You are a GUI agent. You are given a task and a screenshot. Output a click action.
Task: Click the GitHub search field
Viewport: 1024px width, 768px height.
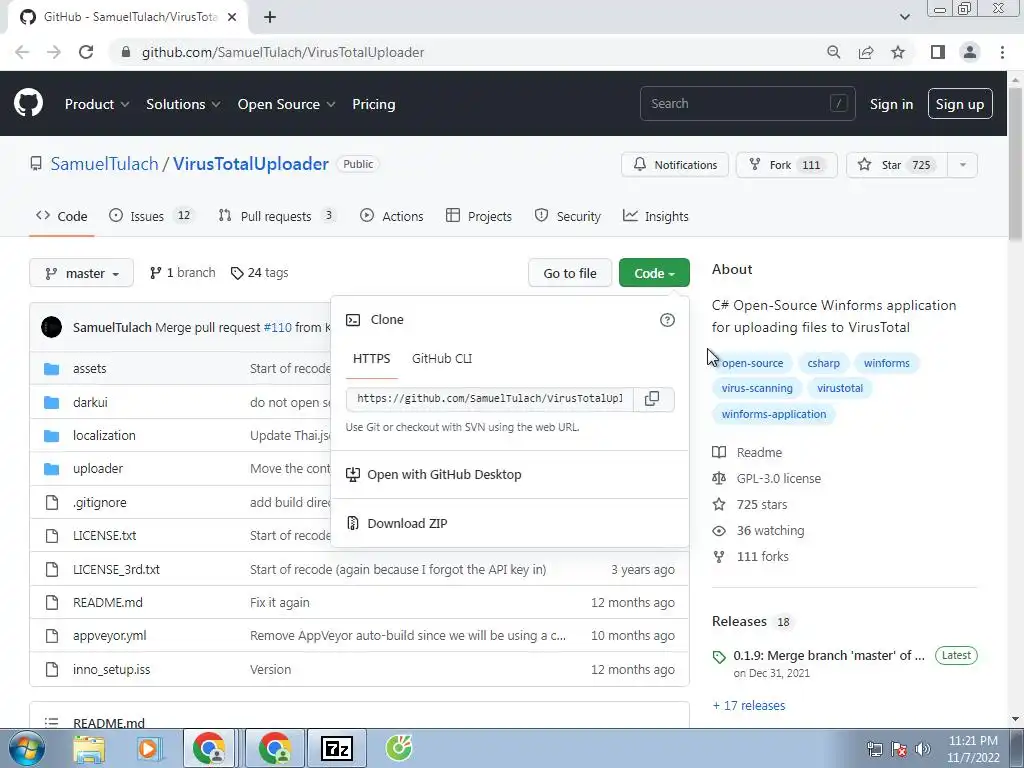747,104
